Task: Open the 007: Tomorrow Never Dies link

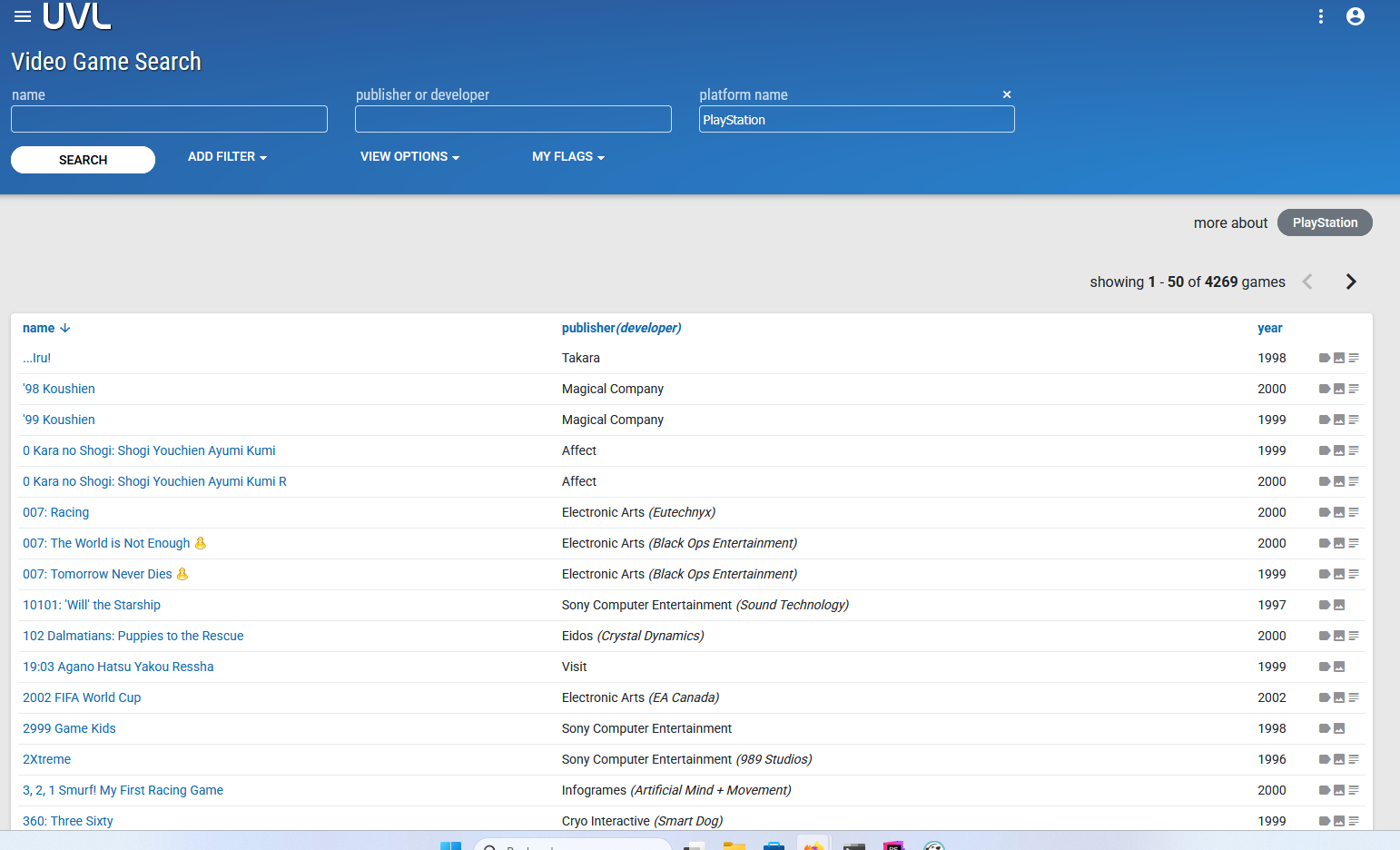Action: pyautogui.click(x=97, y=574)
